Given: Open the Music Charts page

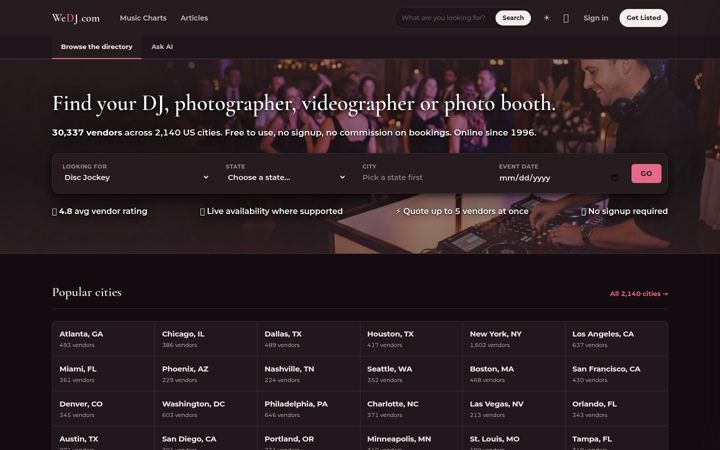Looking at the screenshot, I should (x=143, y=18).
